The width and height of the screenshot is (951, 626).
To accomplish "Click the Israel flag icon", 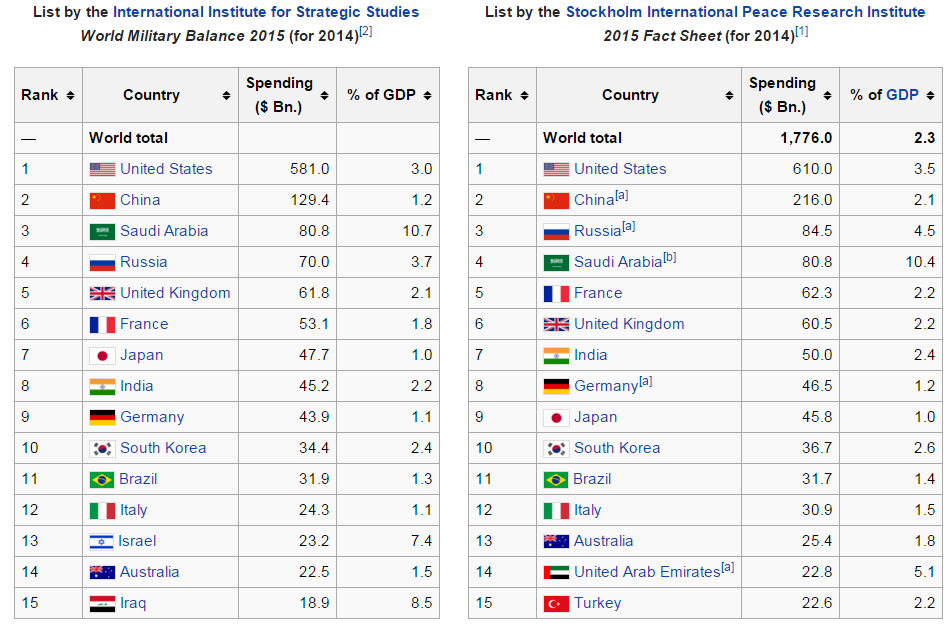I will pos(101,542).
